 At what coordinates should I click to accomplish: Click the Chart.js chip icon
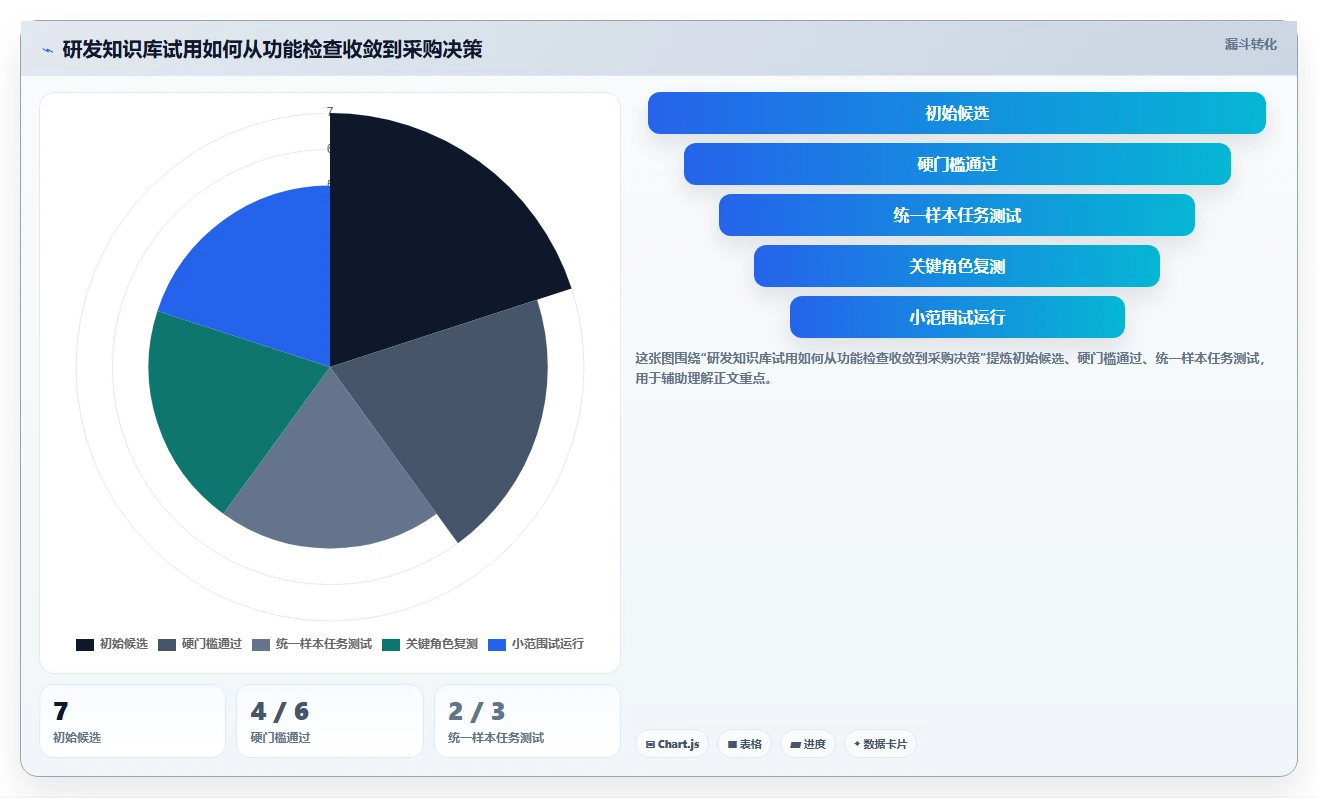650,745
